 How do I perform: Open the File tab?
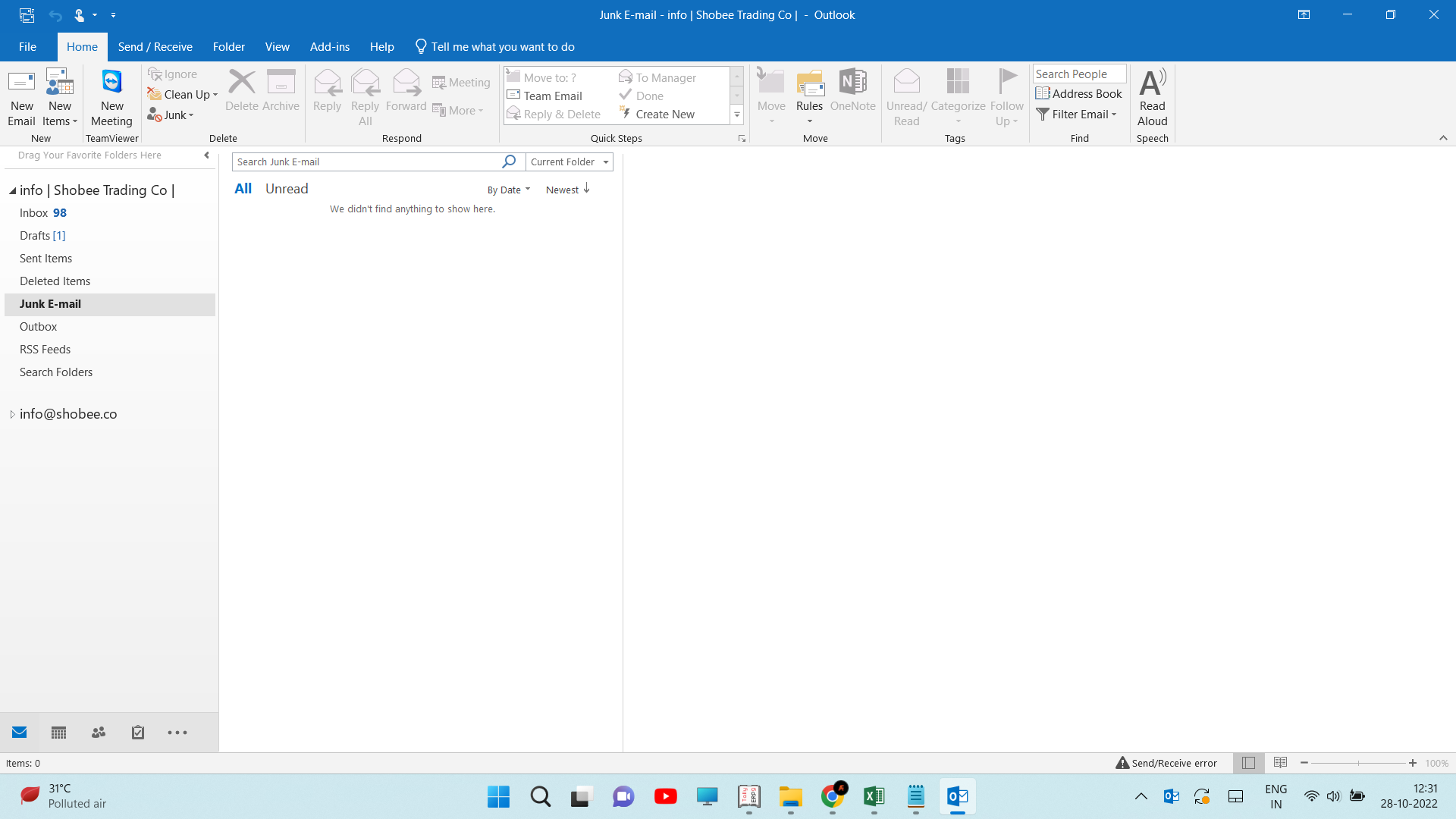tap(27, 47)
